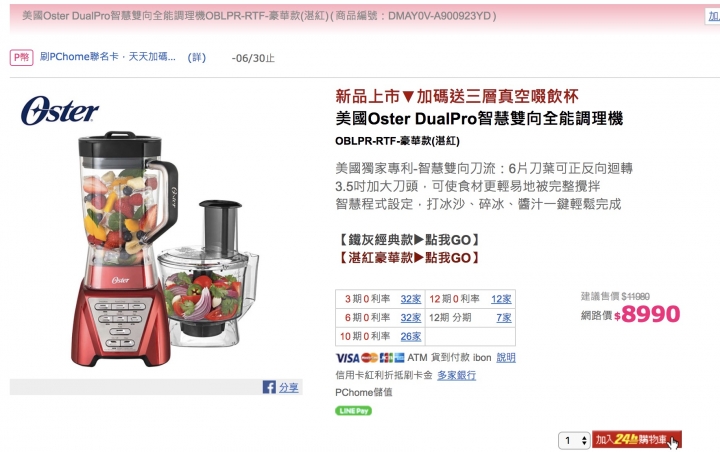The image size is (720, 452).
Task: Click the American Express card icon
Action: point(399,357)
